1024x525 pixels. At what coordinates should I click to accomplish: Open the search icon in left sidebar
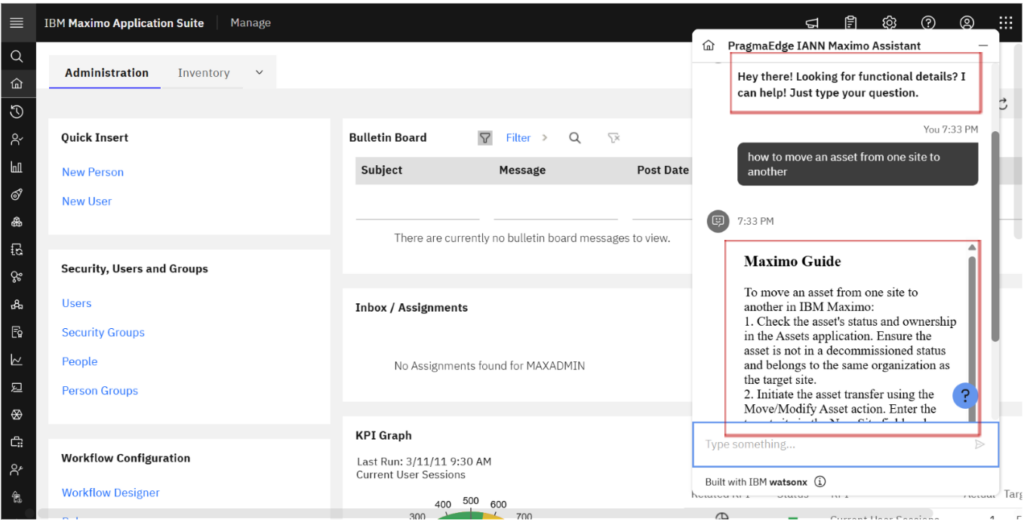(x=17, y=56)
